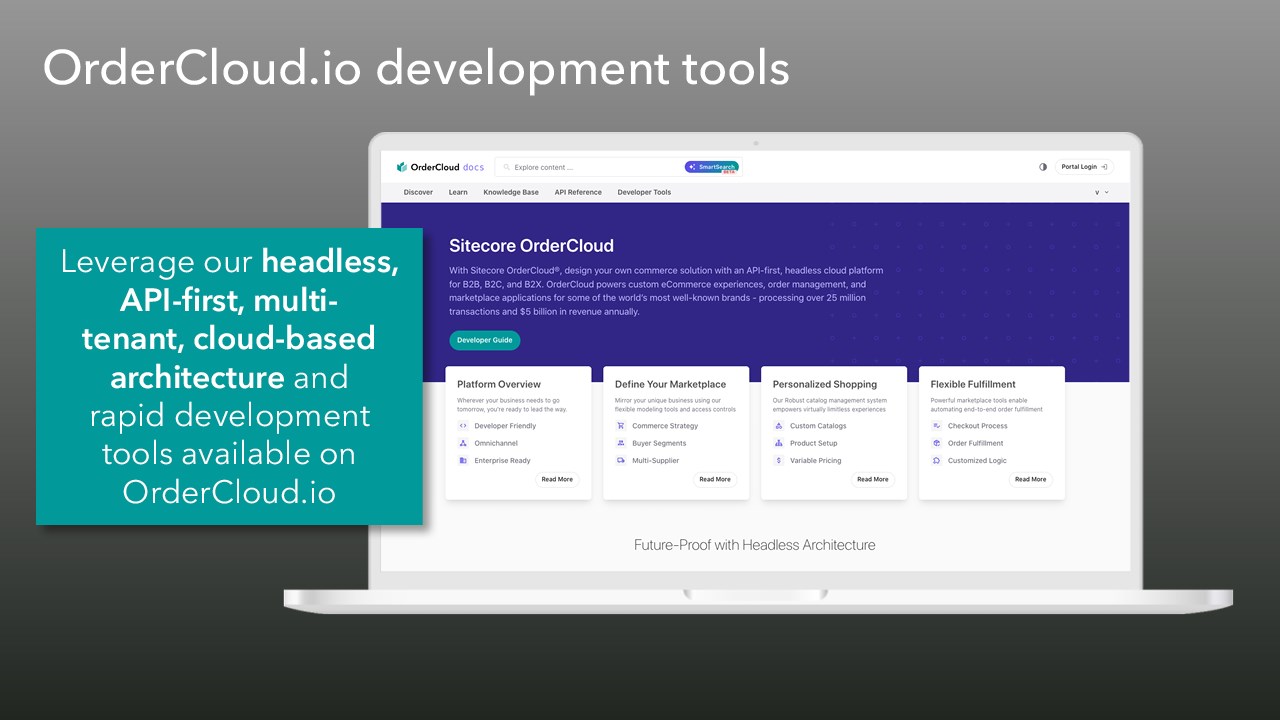
Task: Open the Buyer Segments link
Action: 659,443
